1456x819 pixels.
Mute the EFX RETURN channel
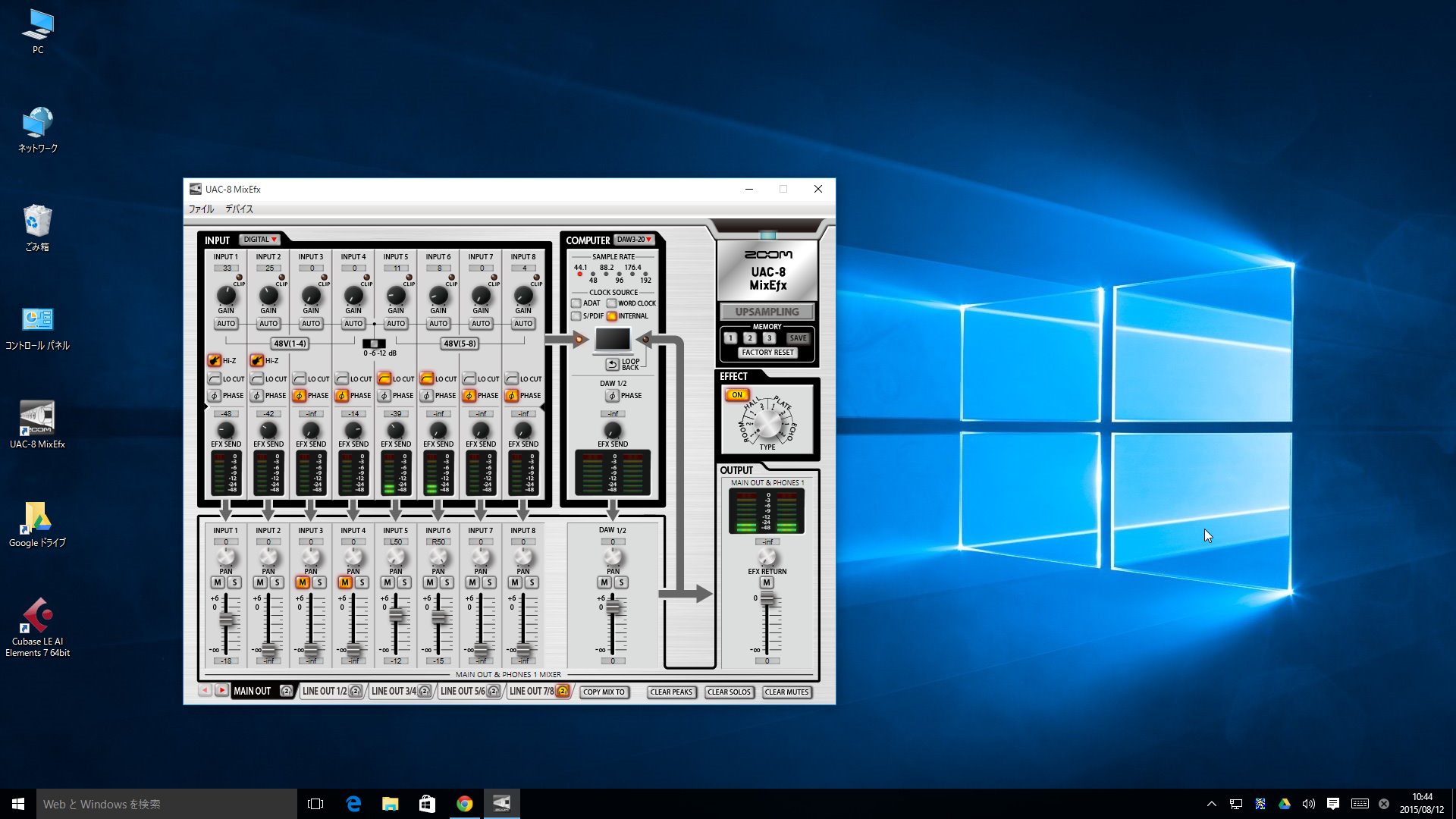767,582
